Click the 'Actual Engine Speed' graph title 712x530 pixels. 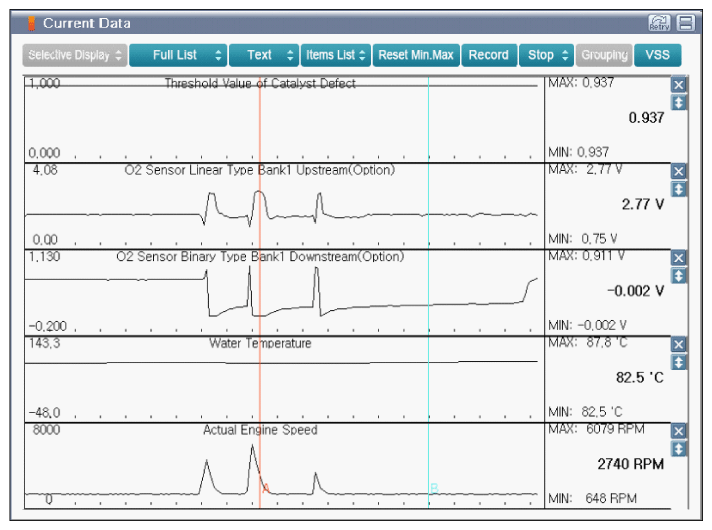click(x=260, y=430)
